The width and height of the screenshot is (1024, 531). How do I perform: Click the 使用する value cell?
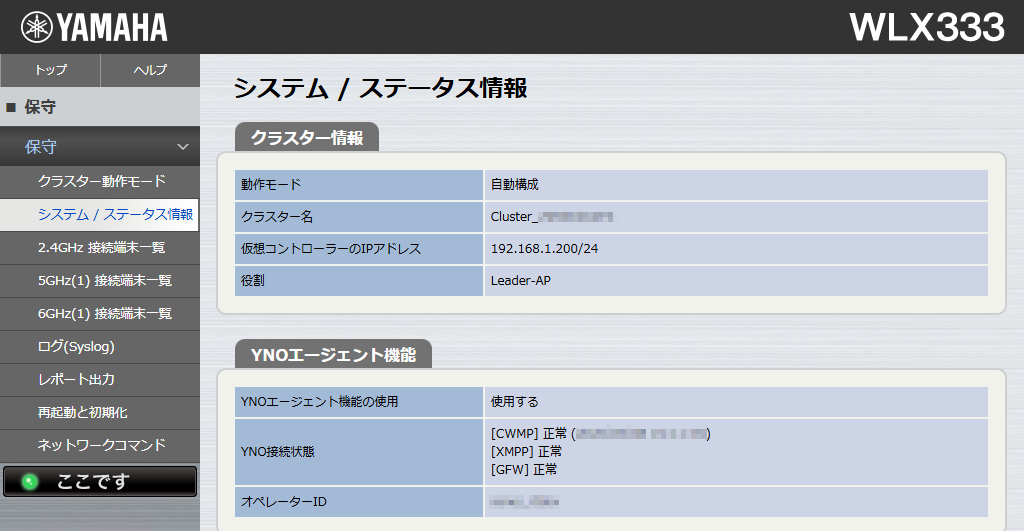point(736,402)
